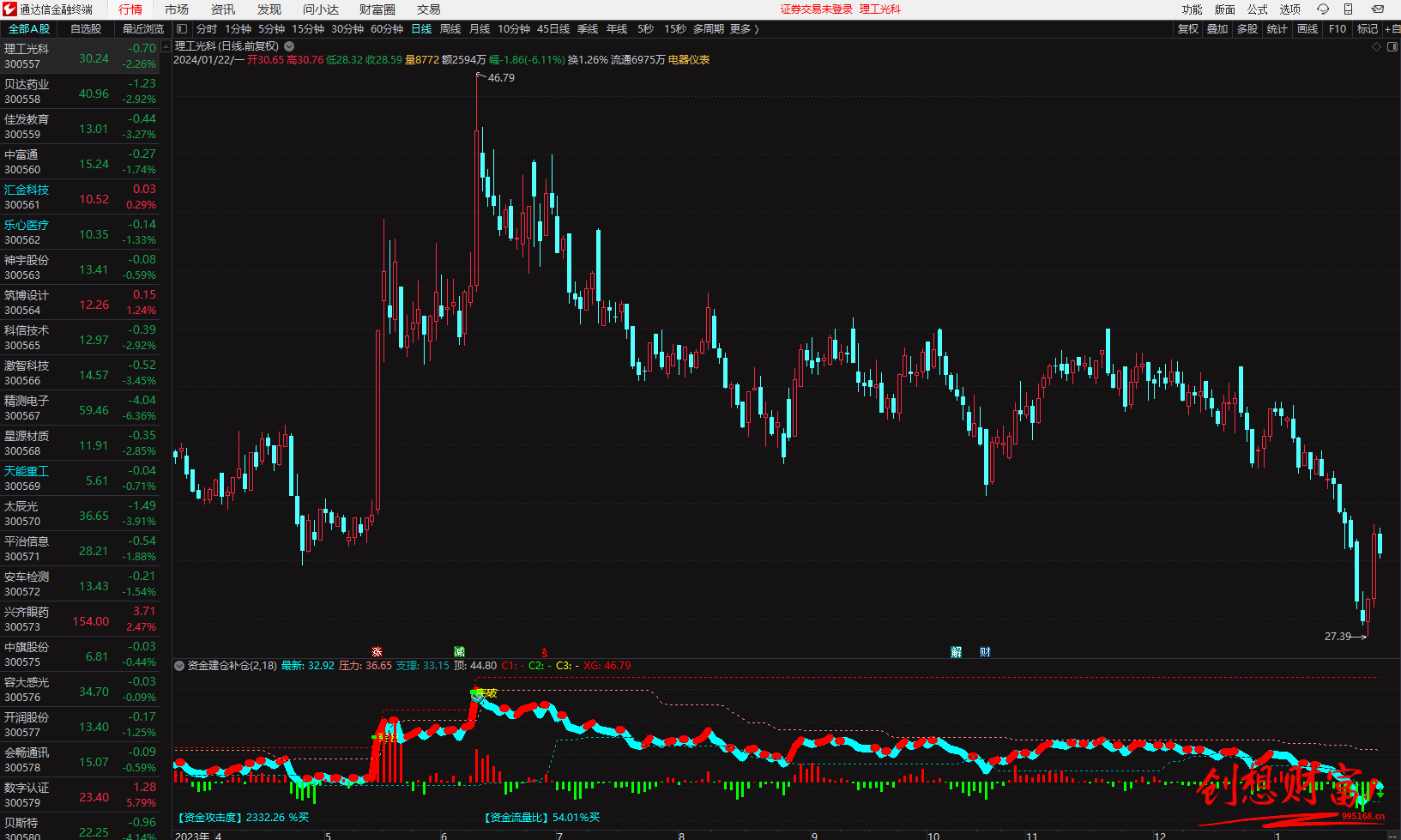Click the mobile phone icon in title bar
This screenshot has width=1401, height=840.
(1348, 9)
